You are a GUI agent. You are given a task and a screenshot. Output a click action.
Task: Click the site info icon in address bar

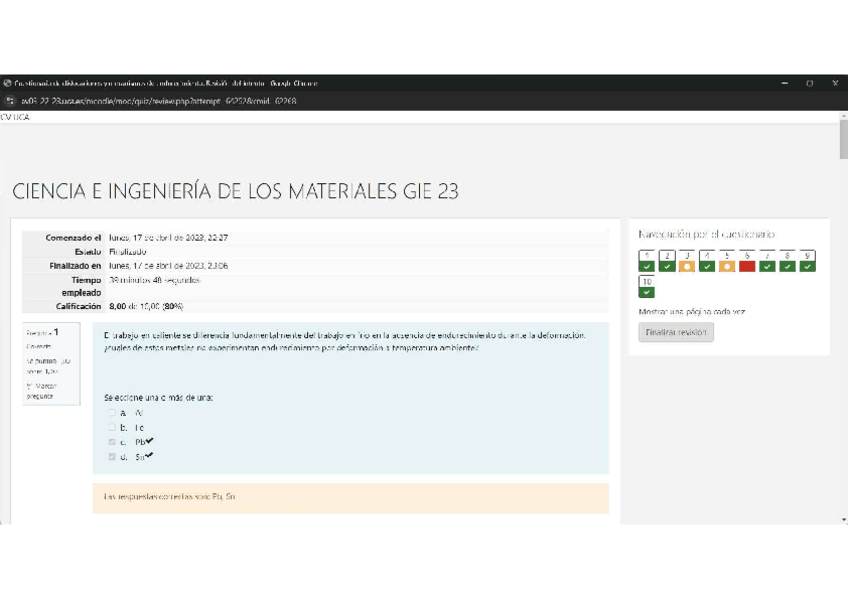click(9, 101)
